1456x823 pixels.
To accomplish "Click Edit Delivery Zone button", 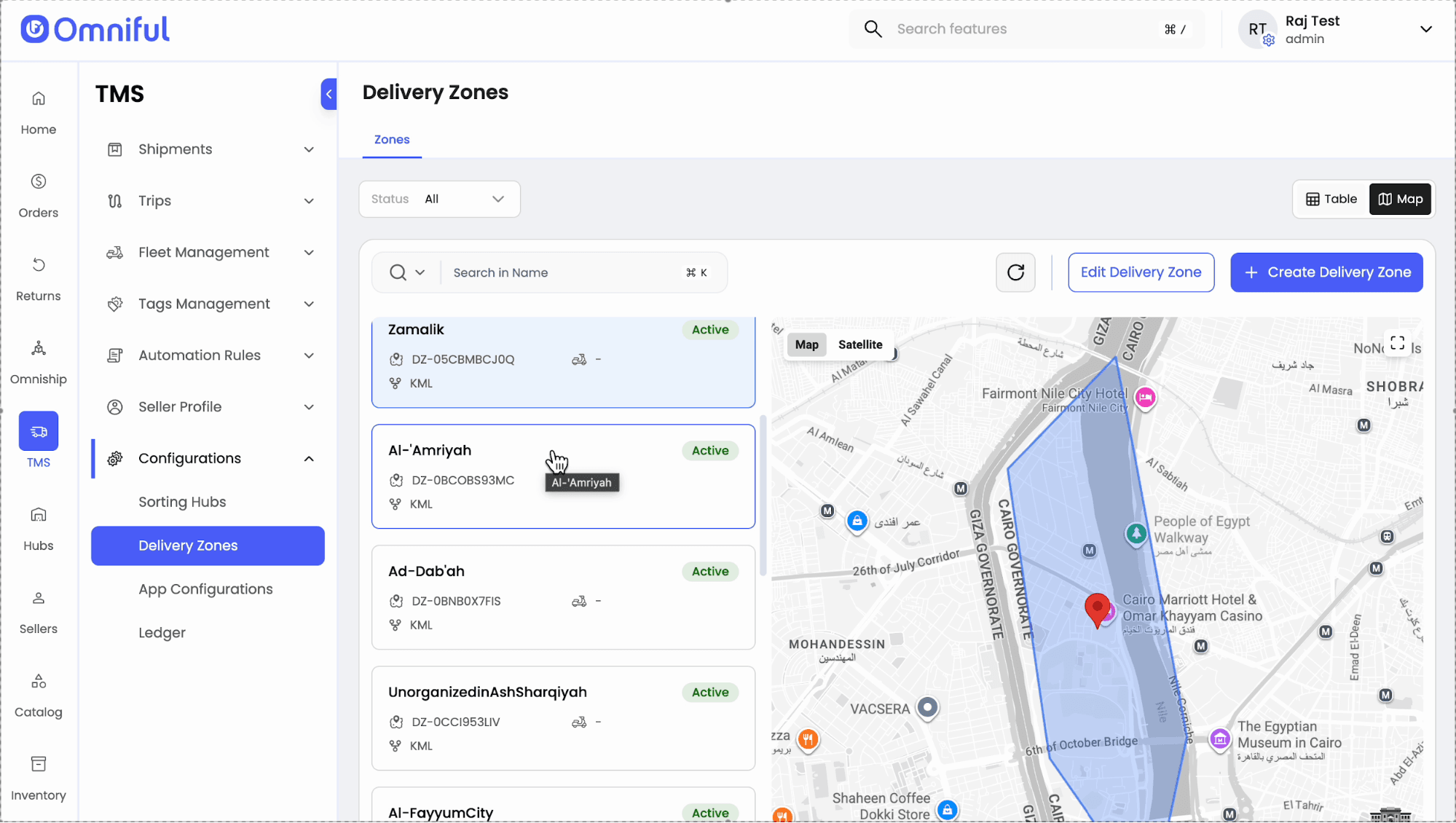I will [1141, 272].
